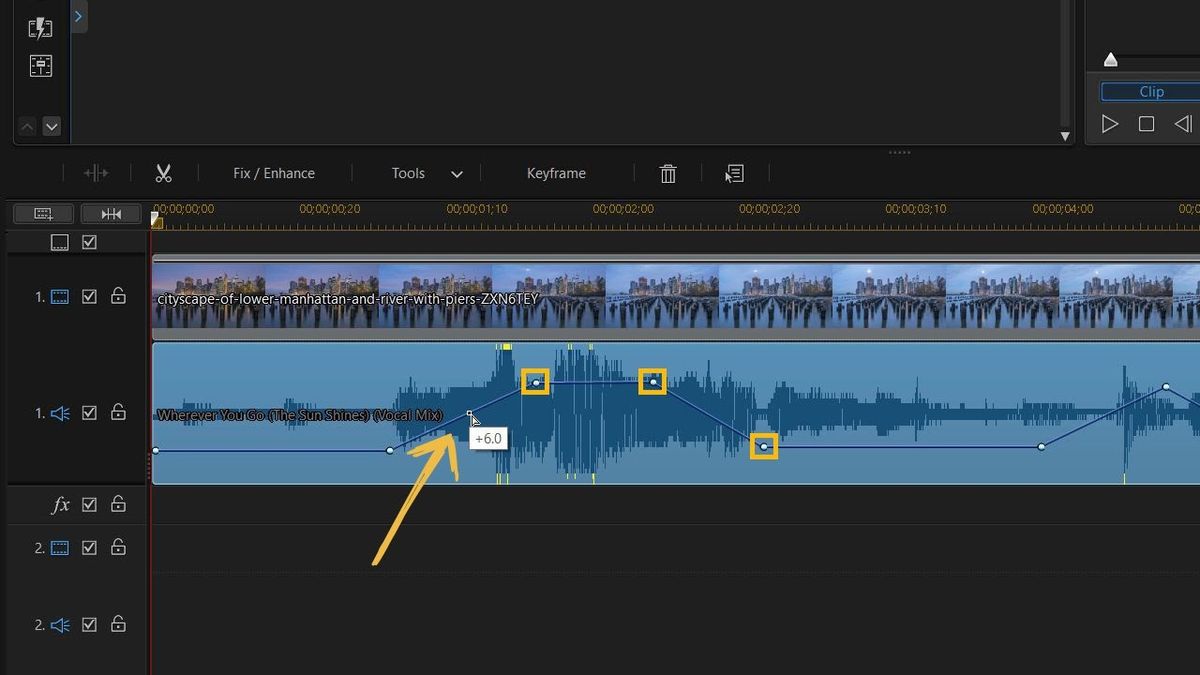Uncheck the enable checkbox on the fx track
Viewport: 1200px width, 675px height.
click(x=89, y=504)
